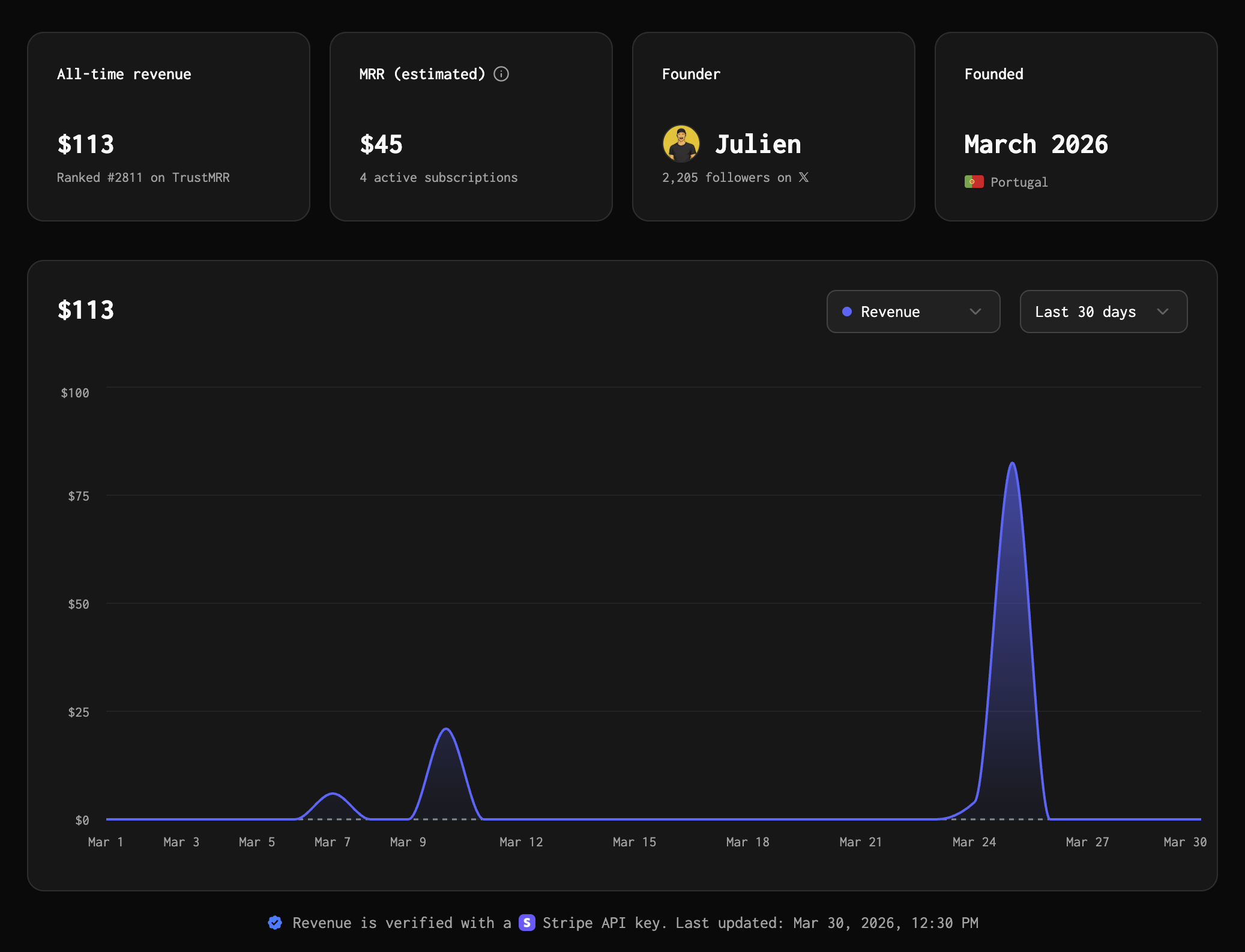This screenshot has height=952, width=1245.
Task: Click the blue verified badge icon
Action: pos(275,923)
